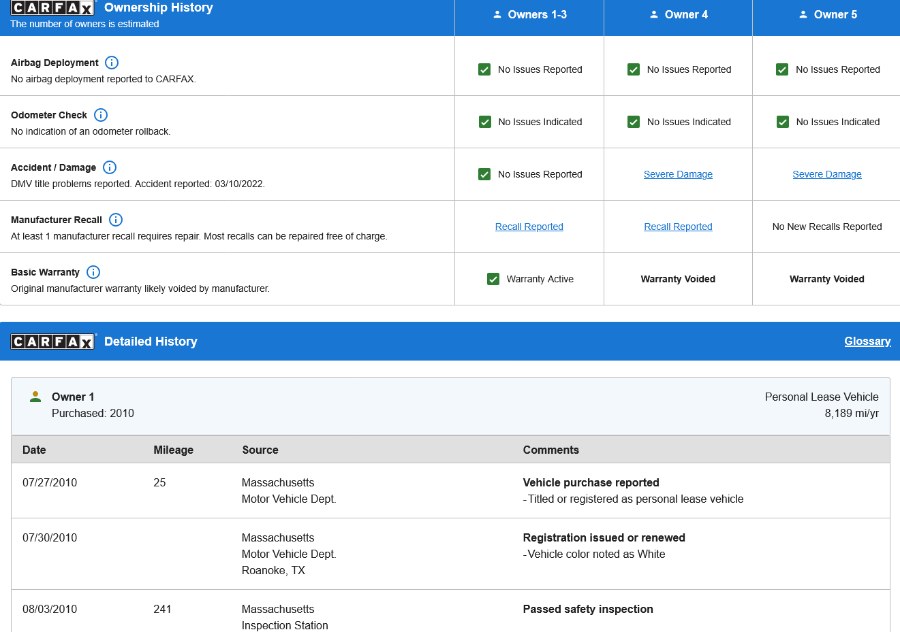Click Accident green checkmark under Owners 1-3
The width and height of the screenshot is (900, 632).
(484, 174)
